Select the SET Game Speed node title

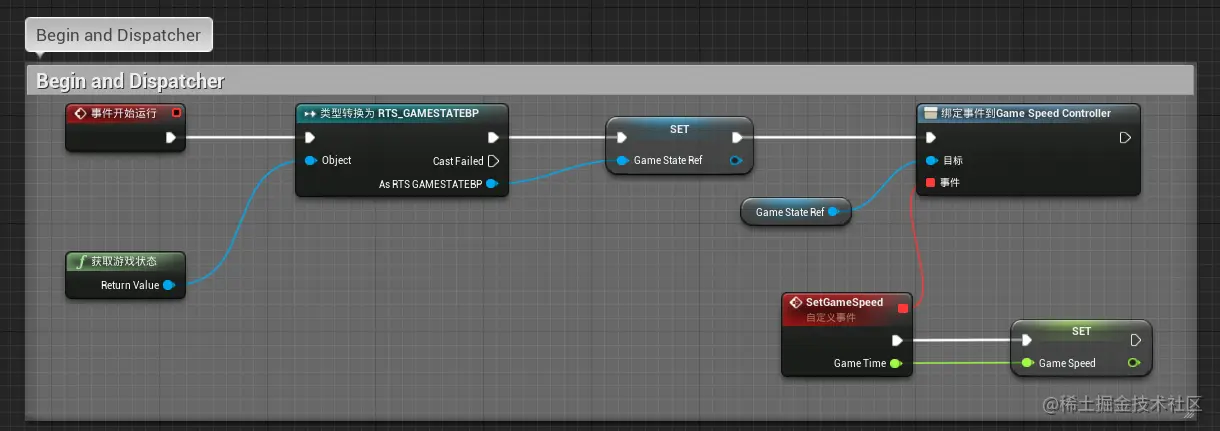coord(1082,331)
